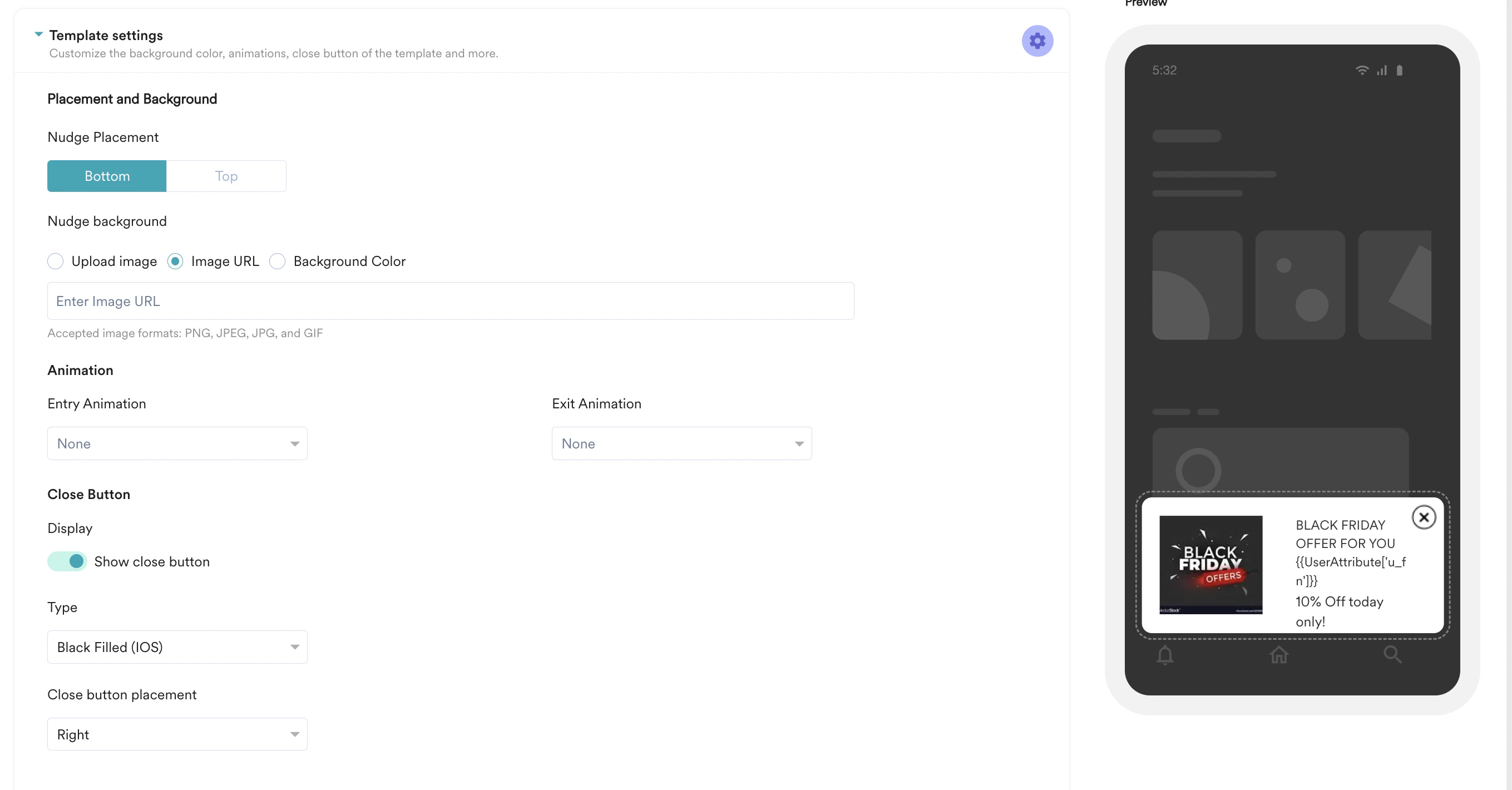Select the Background Color radio option
The height and width of the screenshot is (790, 1512).
[277, 261]
